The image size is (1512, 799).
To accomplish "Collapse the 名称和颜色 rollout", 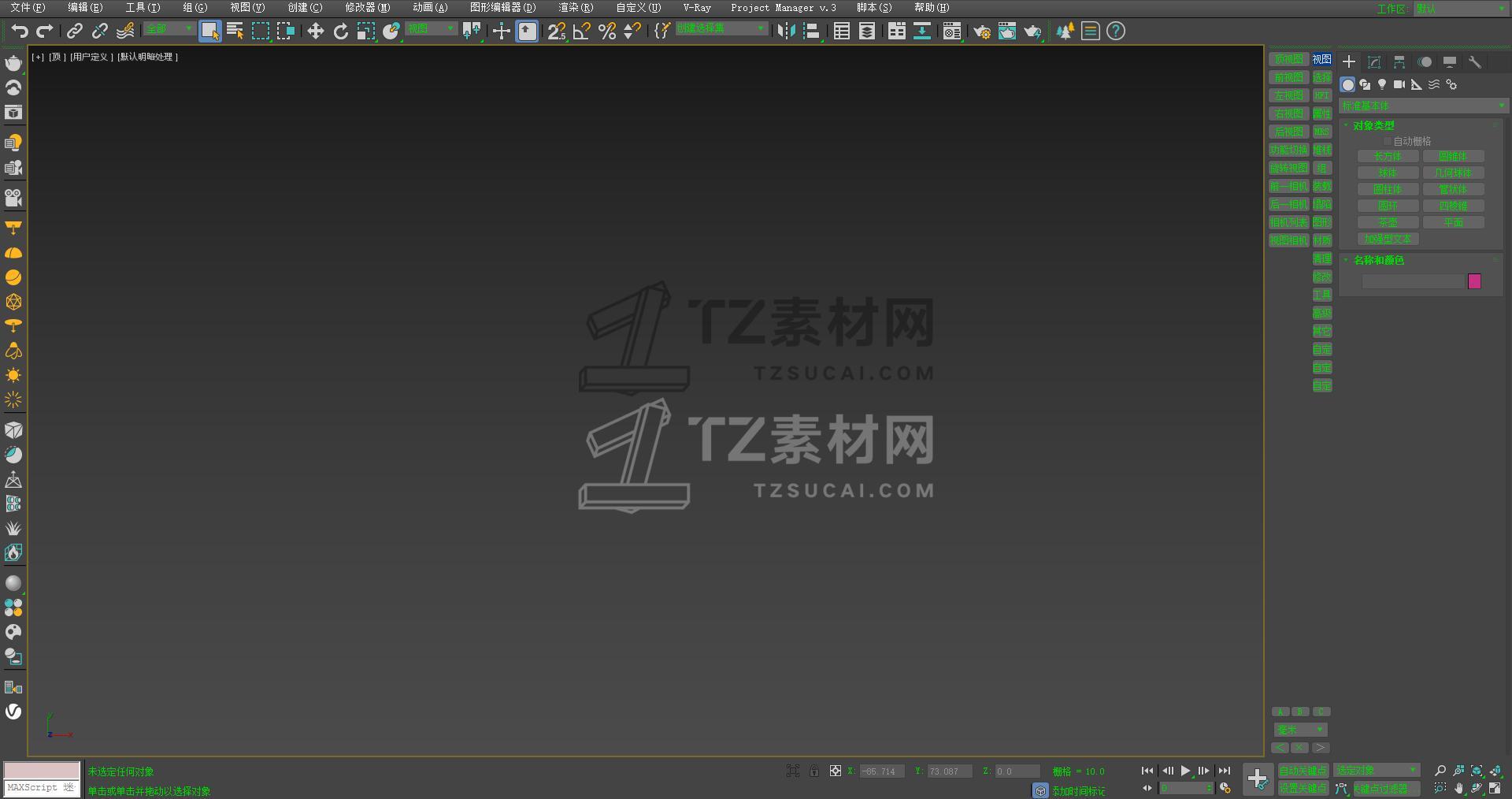I will pyautogui.click(x=1378, y=260).
